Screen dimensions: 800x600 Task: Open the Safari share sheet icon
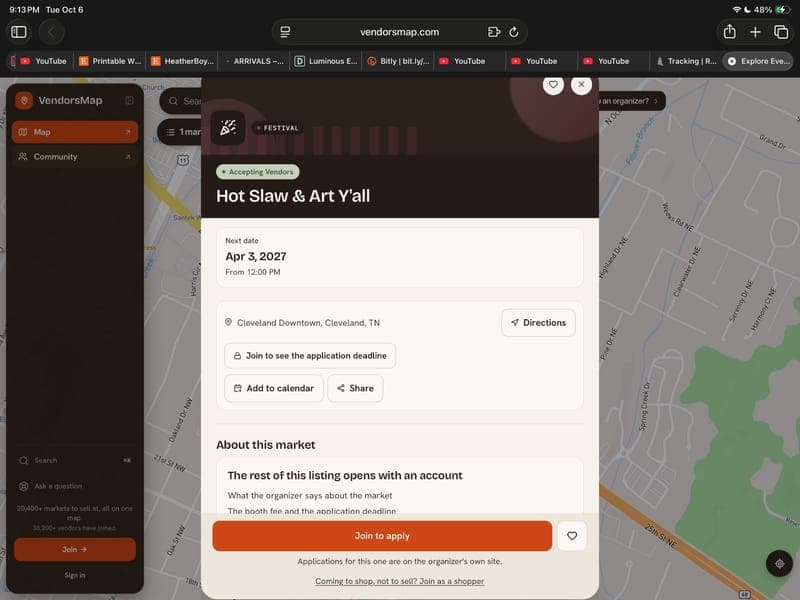pos(730,32)
